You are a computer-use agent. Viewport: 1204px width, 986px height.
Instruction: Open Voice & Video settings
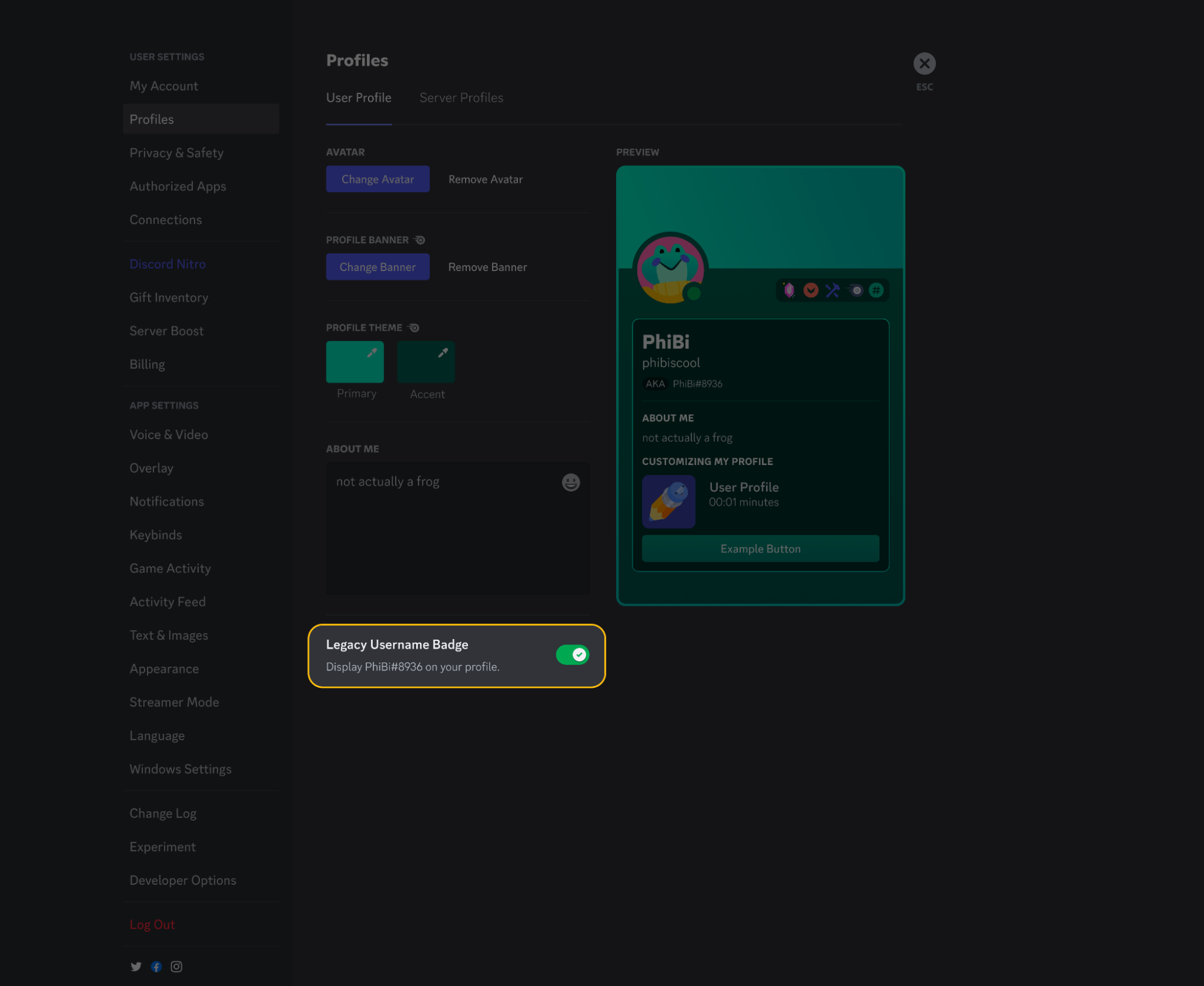[168, 434]
